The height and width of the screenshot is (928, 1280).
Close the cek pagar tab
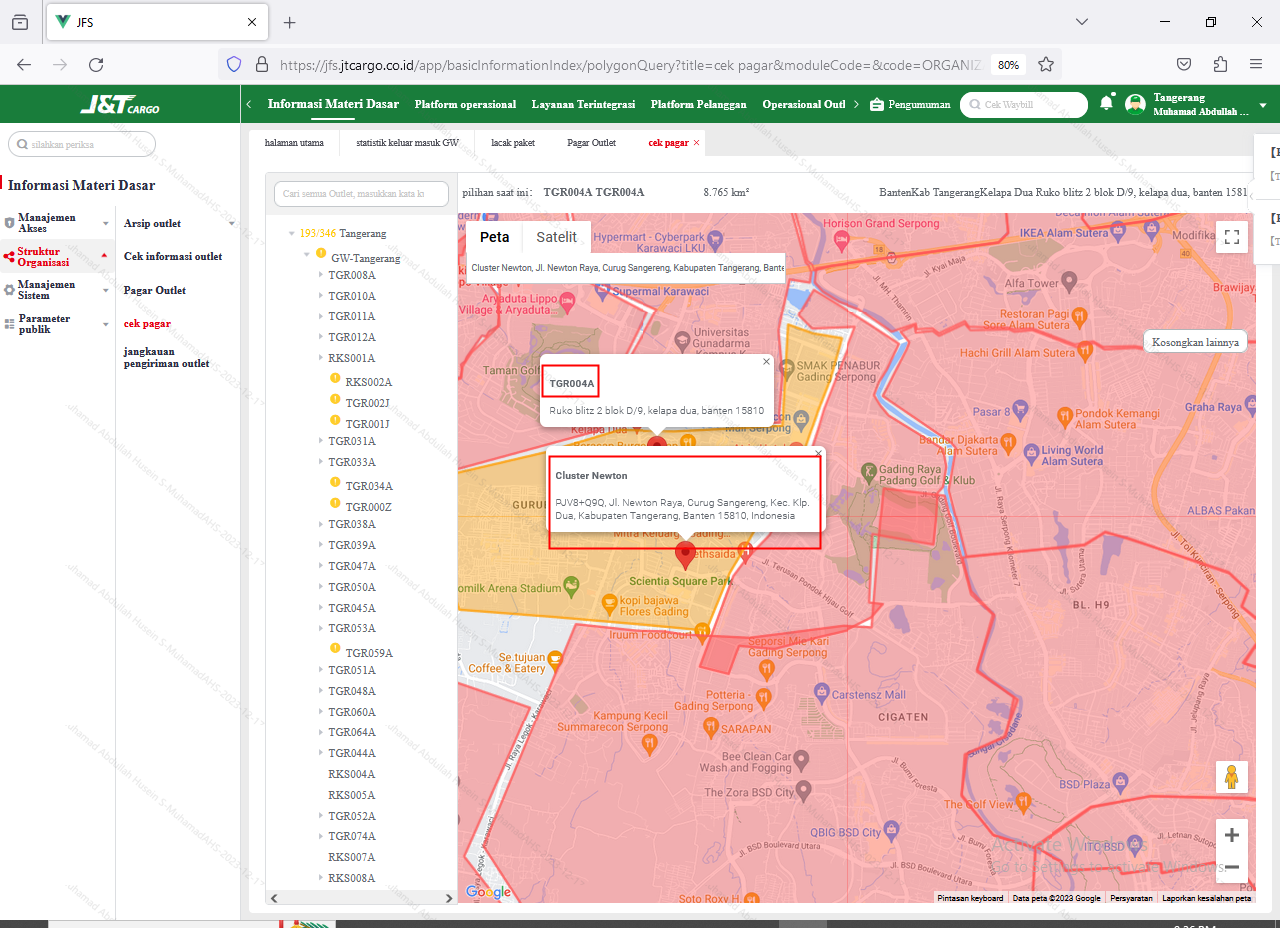click(x=697, y=143)
